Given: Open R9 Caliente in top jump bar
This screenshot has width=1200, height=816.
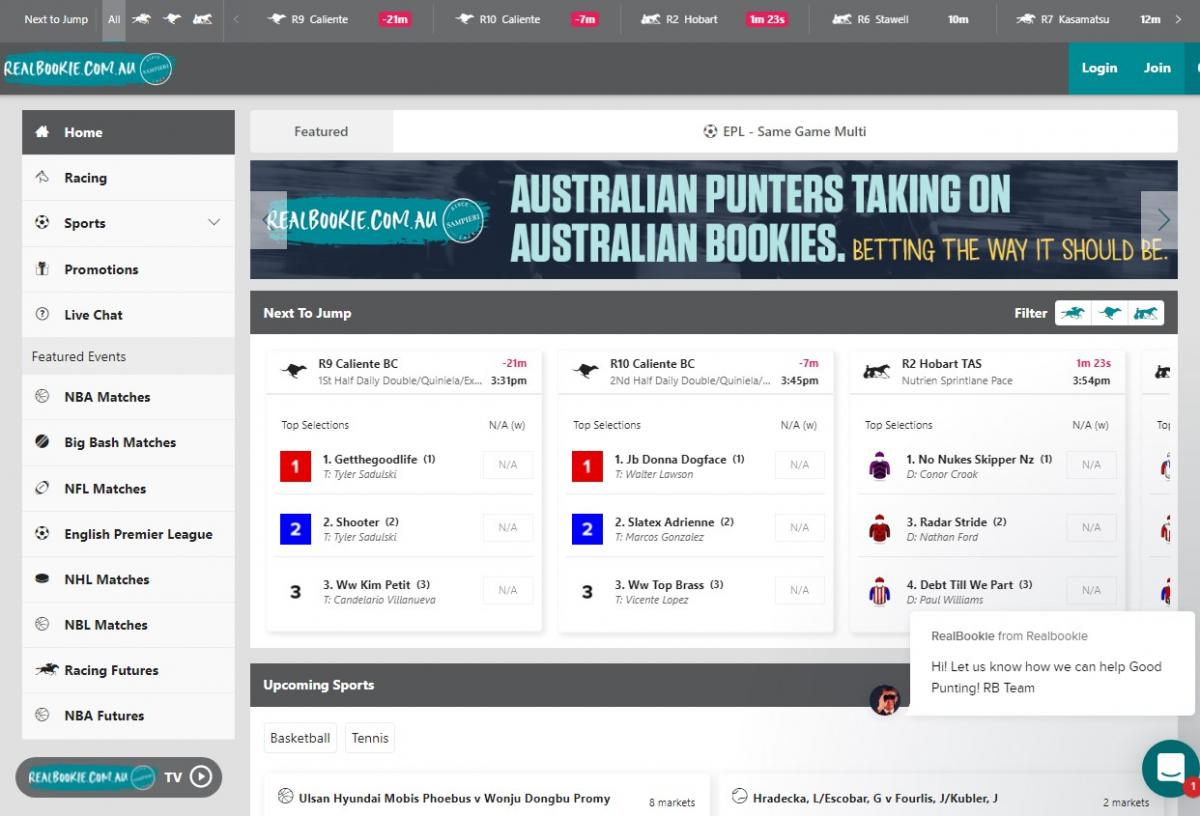Looking at the screenshot, I should [340, 19].
